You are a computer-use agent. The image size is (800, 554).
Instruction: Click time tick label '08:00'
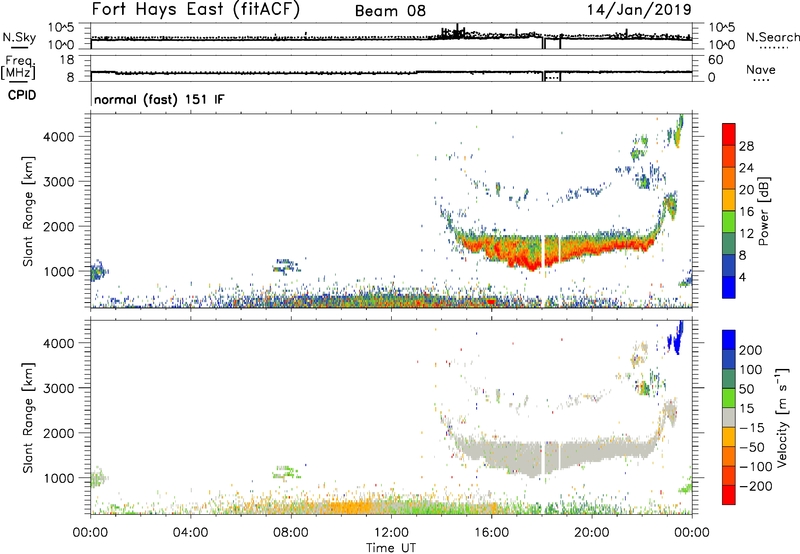click(291, 533)
